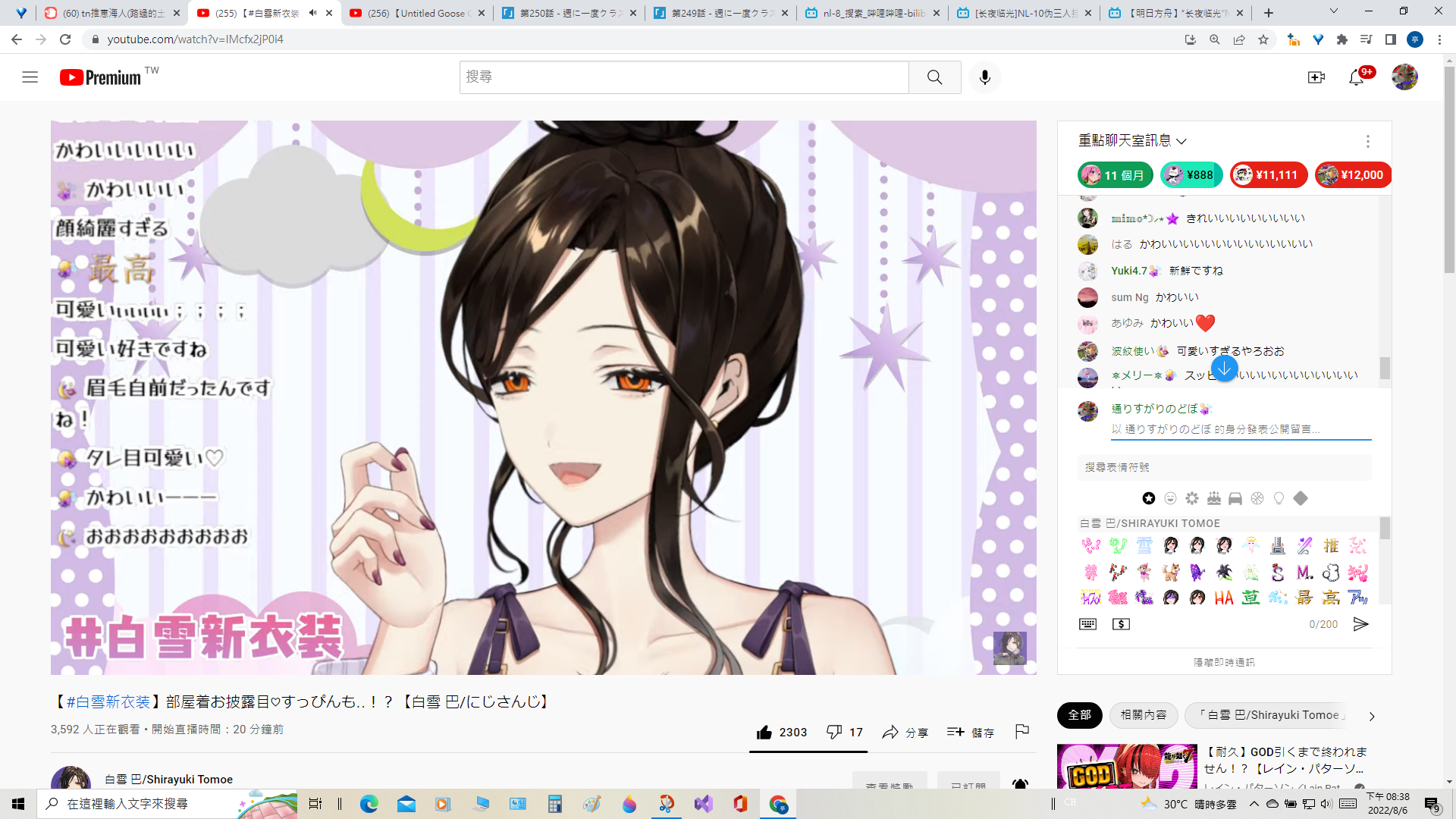Image resolution: width=1456 pixels, height=819 pixels.
Task: Start voice search with the microphone
Action: click(984, 77)
